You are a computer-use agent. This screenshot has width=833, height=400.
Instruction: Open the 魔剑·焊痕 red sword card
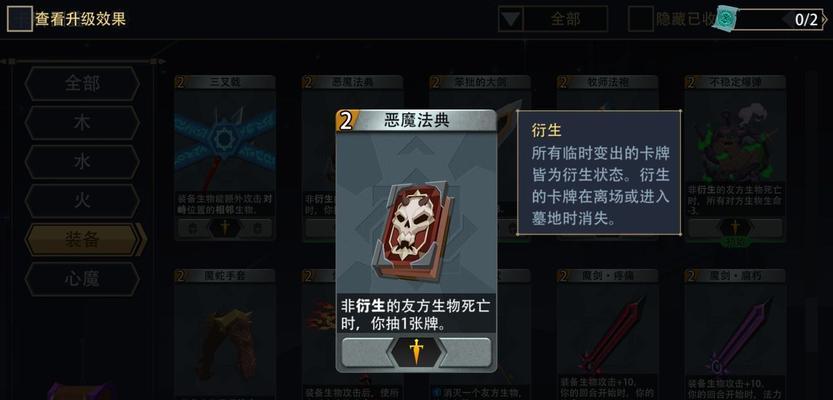(607, 328)
